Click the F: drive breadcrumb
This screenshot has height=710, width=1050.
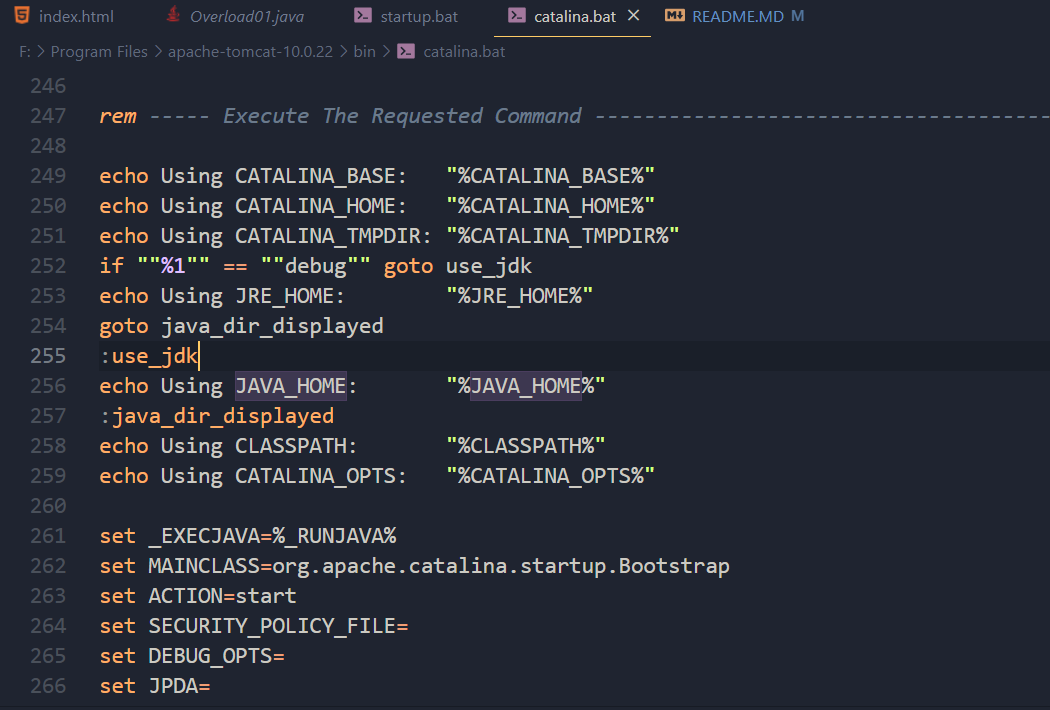[25, 51]
